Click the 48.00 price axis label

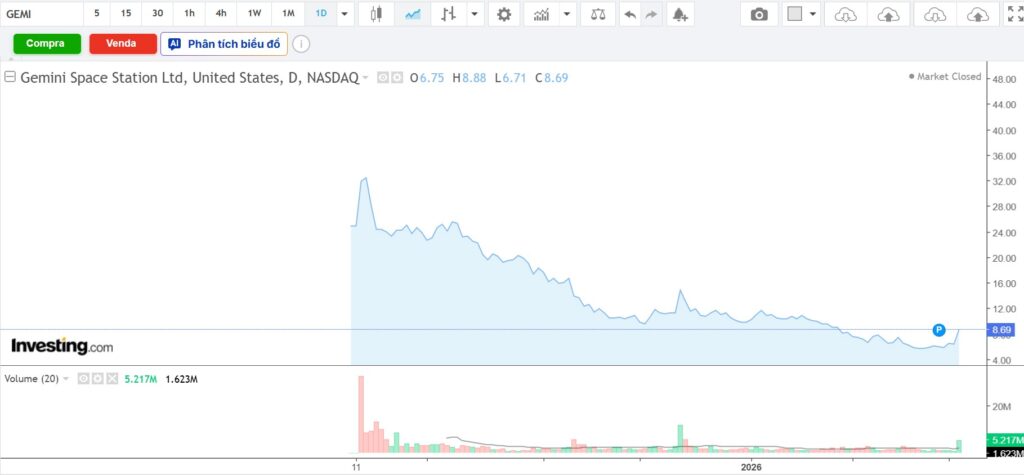click(1003, 78)
